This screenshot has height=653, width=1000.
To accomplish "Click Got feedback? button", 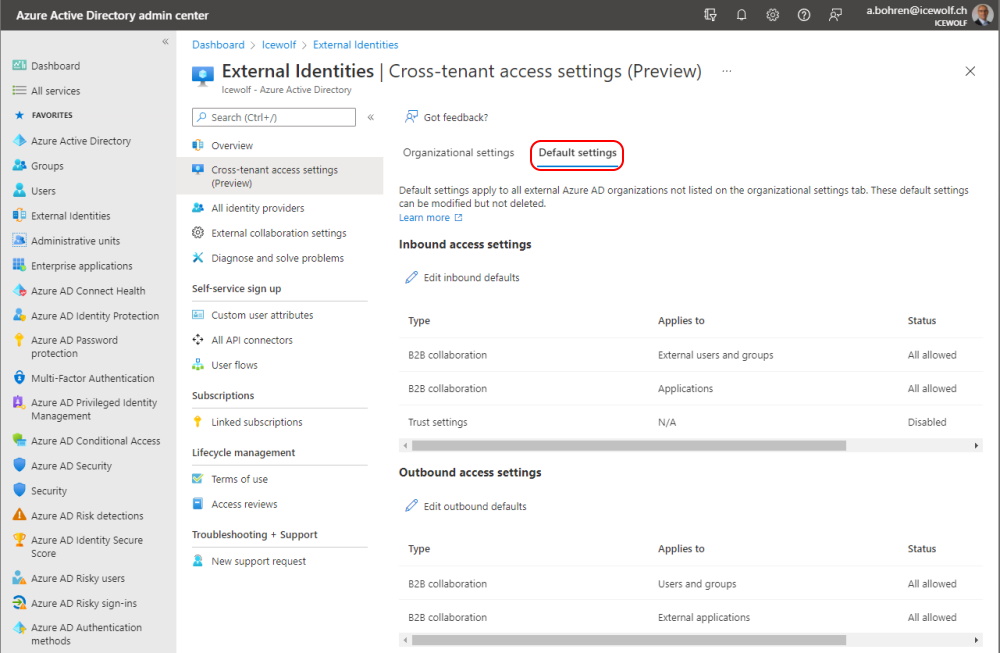I will point(446,117).
